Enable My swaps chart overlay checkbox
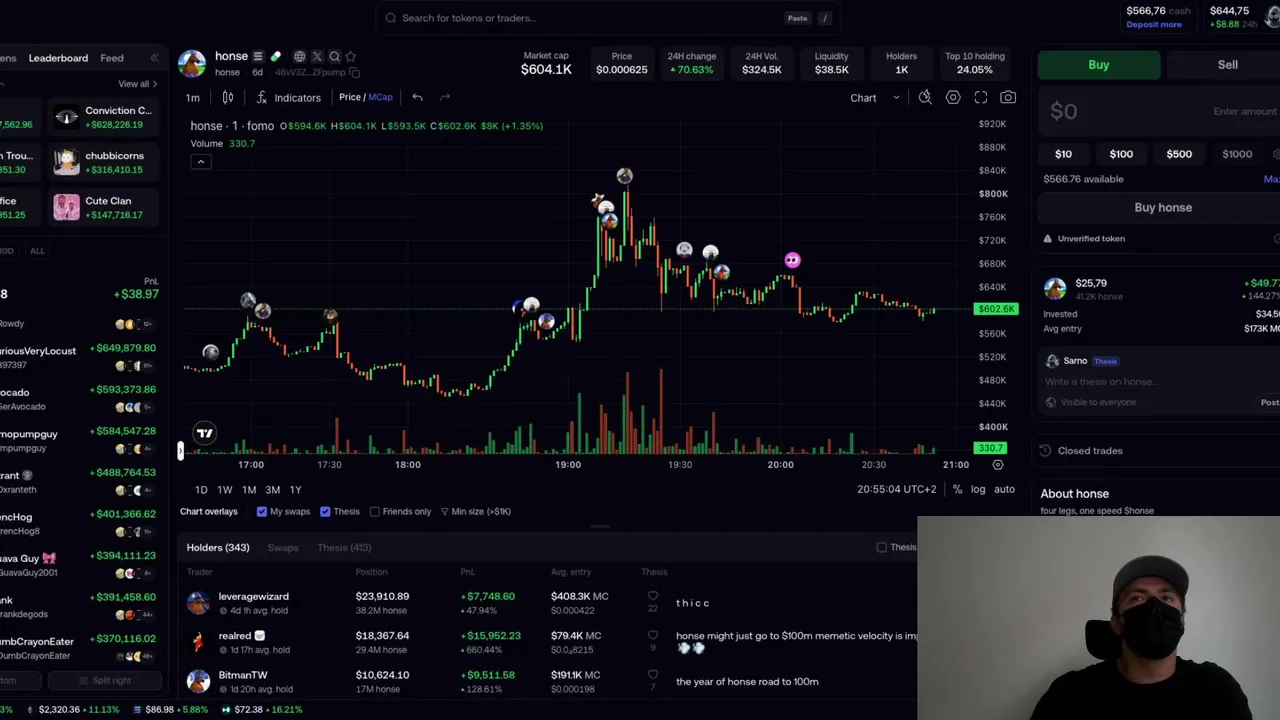 click(x=262, y=512)
